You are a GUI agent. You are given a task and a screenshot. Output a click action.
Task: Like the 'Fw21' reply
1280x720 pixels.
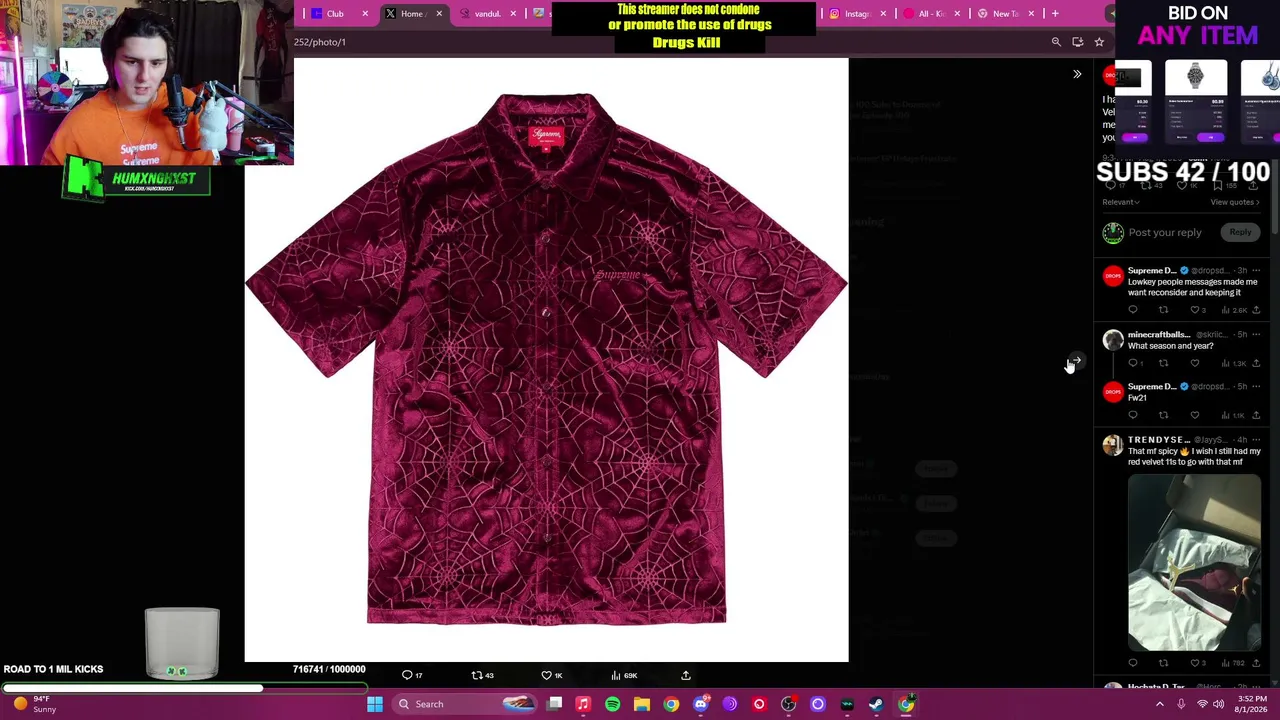1195,415
